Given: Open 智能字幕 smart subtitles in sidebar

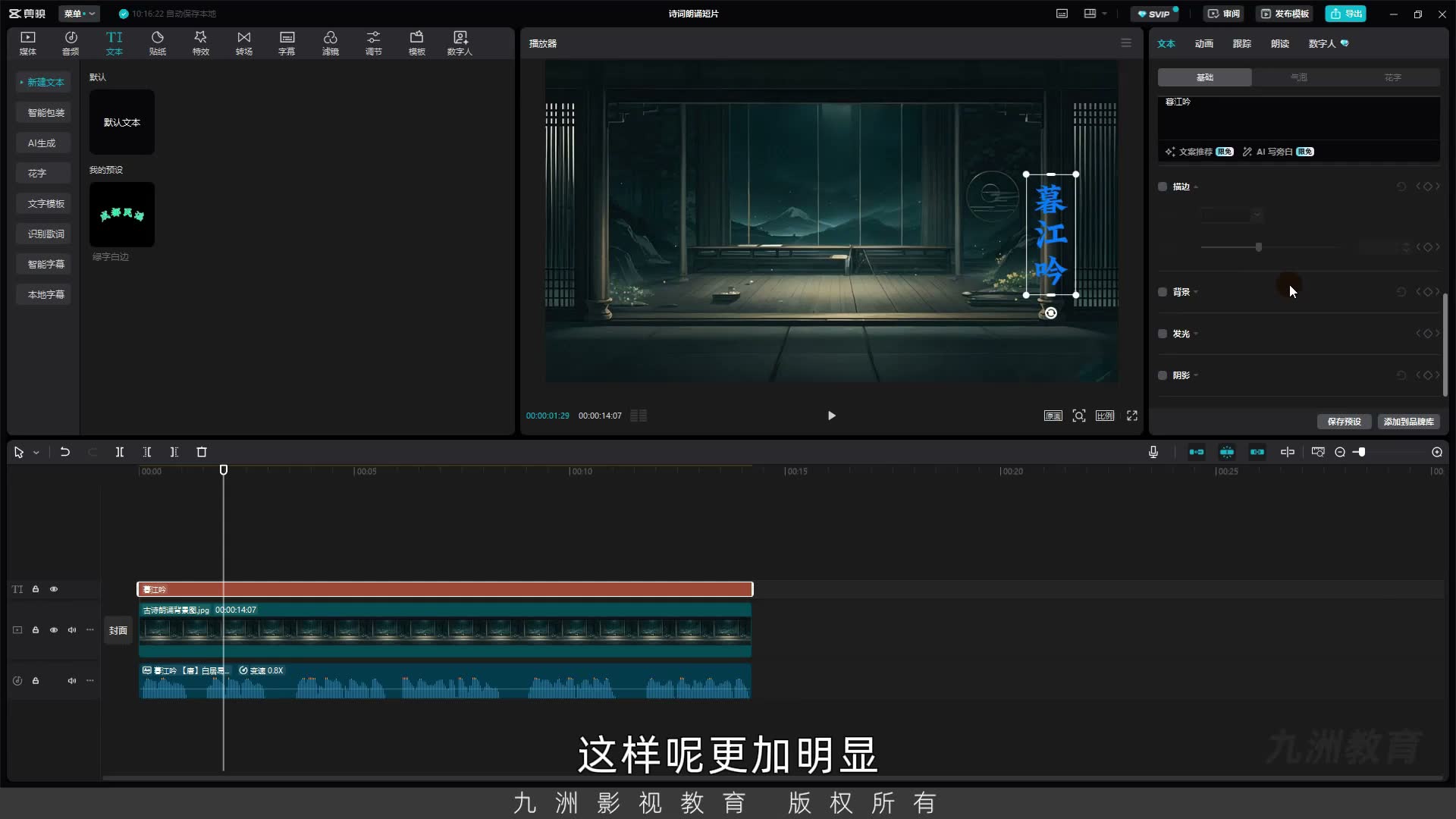Looking at the screenshot, I should (45, 264).
